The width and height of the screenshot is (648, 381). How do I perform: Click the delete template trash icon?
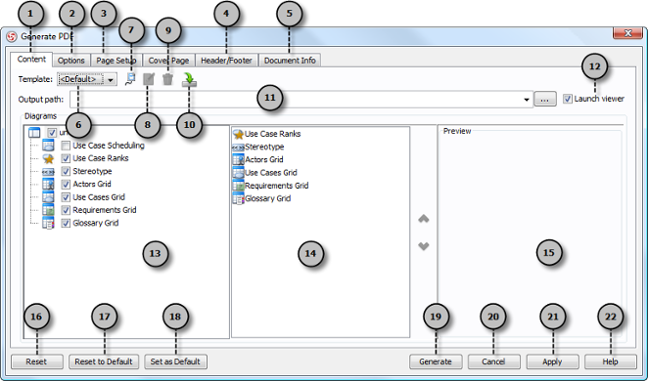pyautogui.click(x=167, y=79)
